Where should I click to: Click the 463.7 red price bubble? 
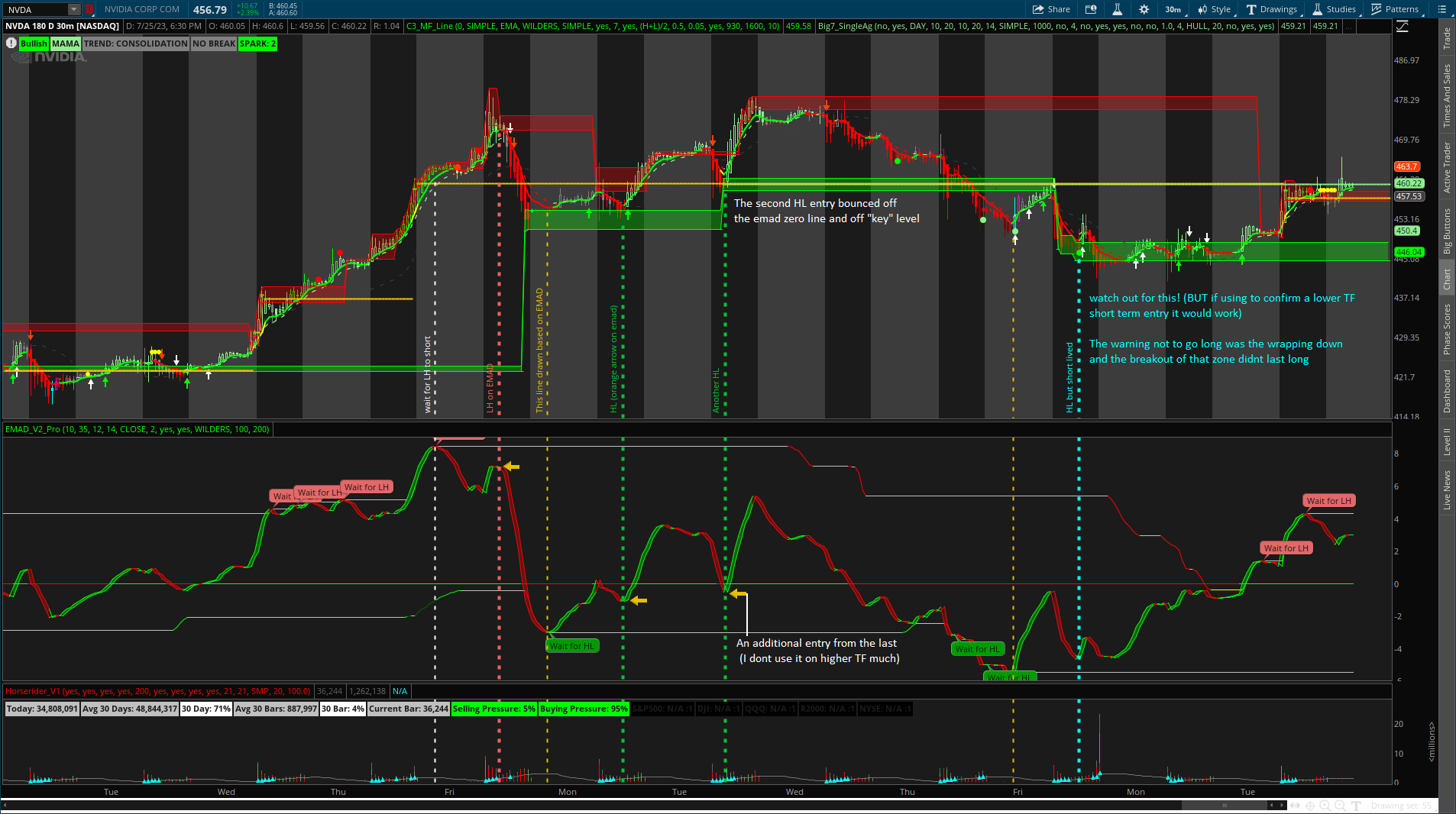pos(1406,166)
